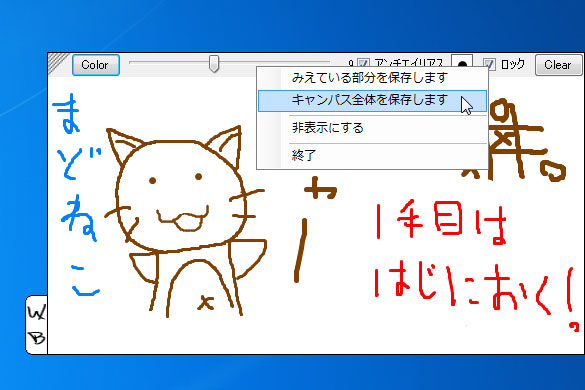585x390 pixels.
Task: Click the WB side tab handle
Action: pos(37,325)
